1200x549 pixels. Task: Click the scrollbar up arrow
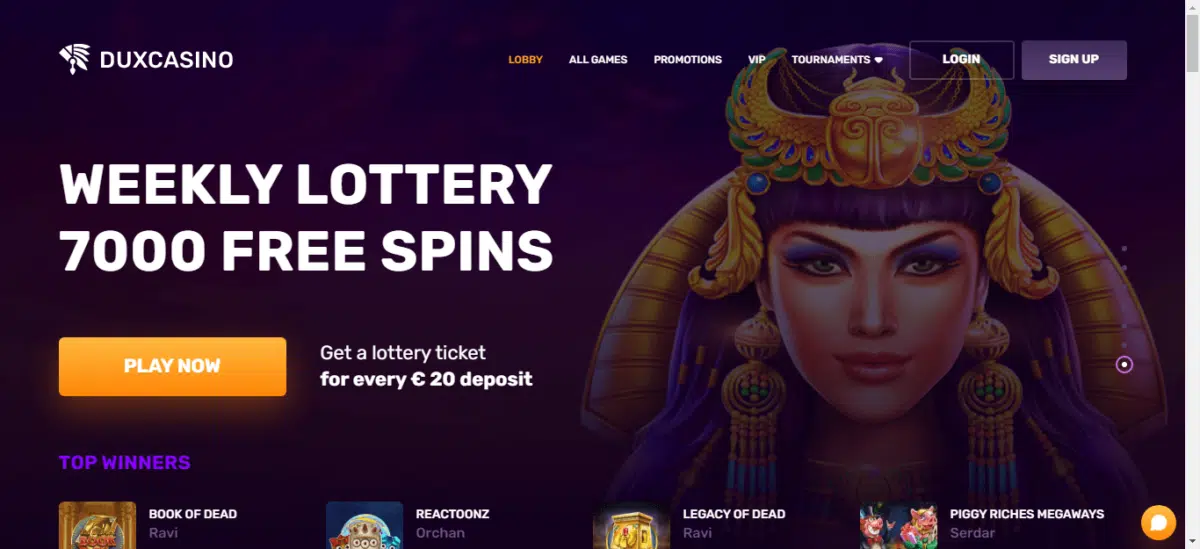pos(1192,7)
